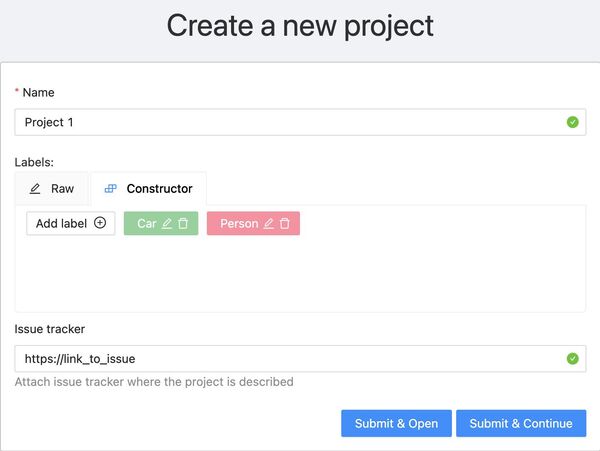Click the blocks icon on Constructor tab

tap(111, 188)
